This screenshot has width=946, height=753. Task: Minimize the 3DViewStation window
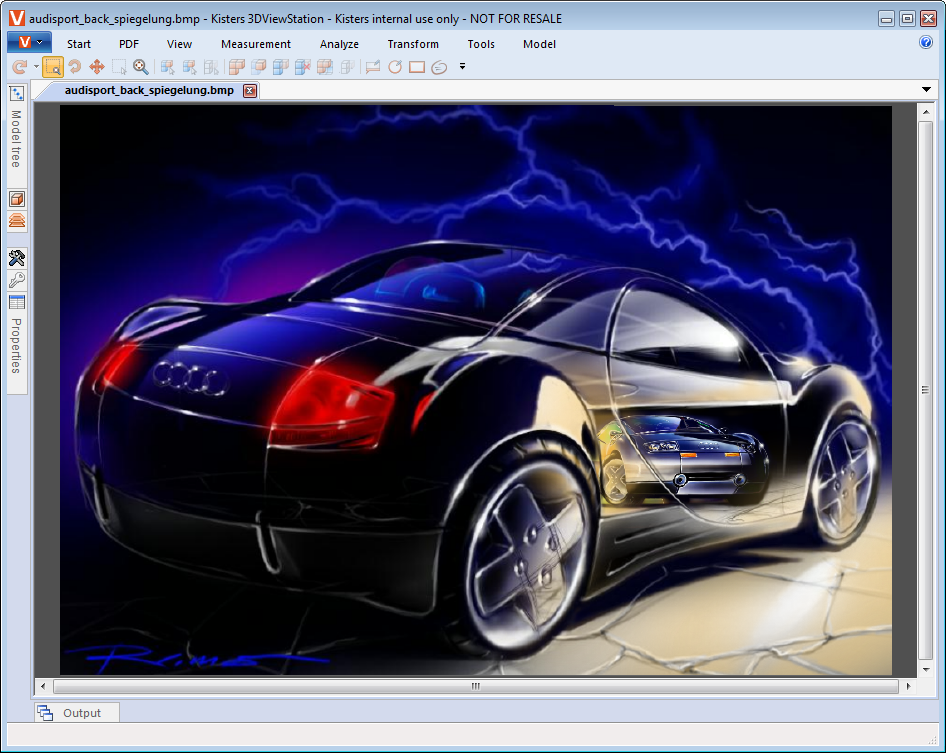pyautogui.click(x=886, y=19)
